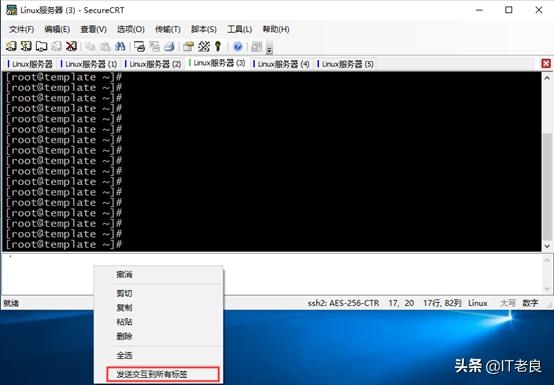Screen dimensions: 554x385
Task: Select 发送交互到所有标签 menu entry
Action: [163, 374]
